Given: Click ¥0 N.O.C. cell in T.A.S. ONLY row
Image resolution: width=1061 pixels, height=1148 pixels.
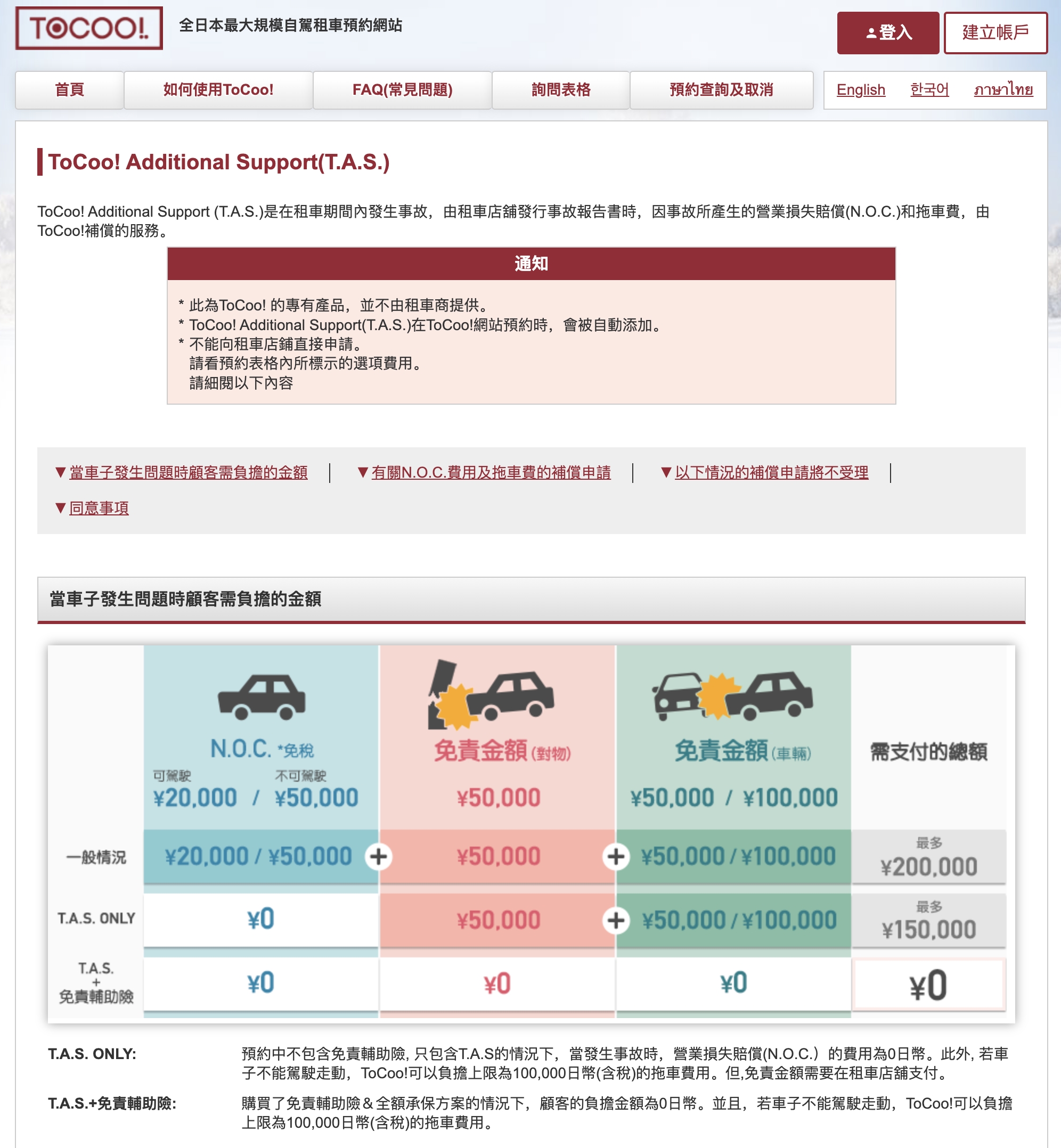Looking at the screenshot, I should point(260,919).
